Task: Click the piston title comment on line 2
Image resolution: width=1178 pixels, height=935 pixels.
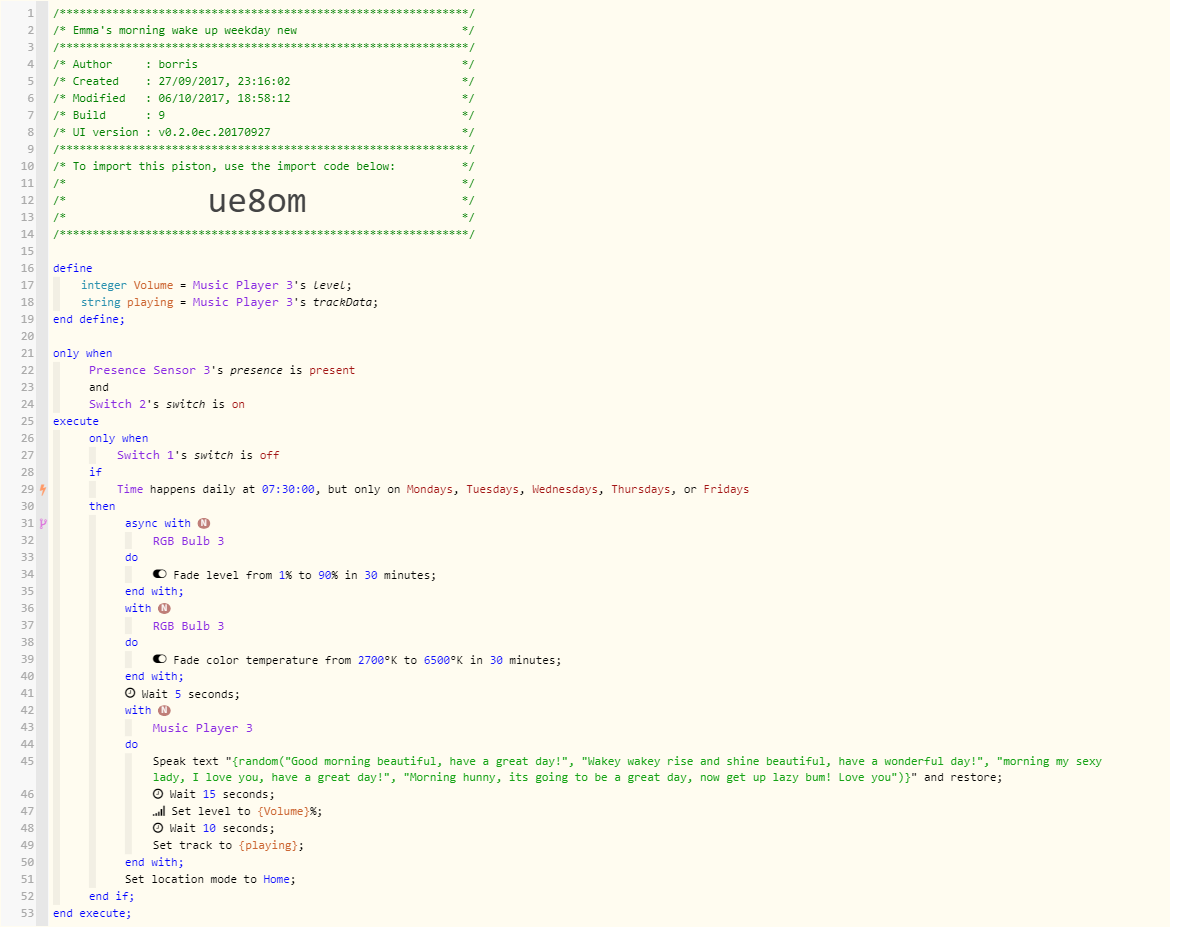Action: point(263,31)
